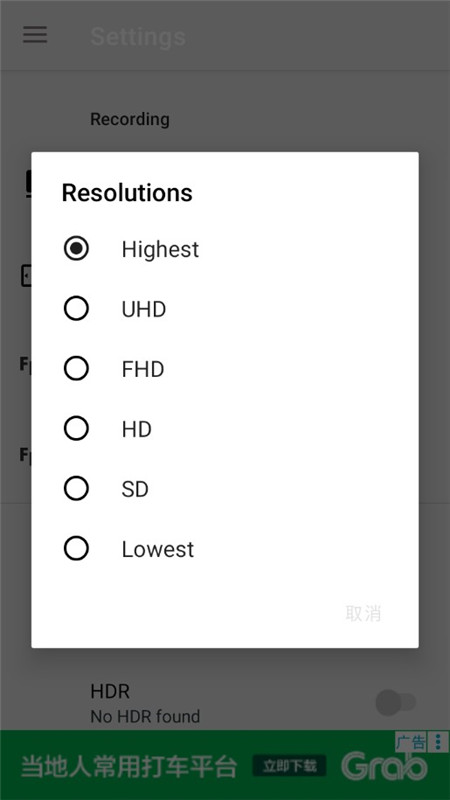Tap the Lowest option label text

point(158,549)
